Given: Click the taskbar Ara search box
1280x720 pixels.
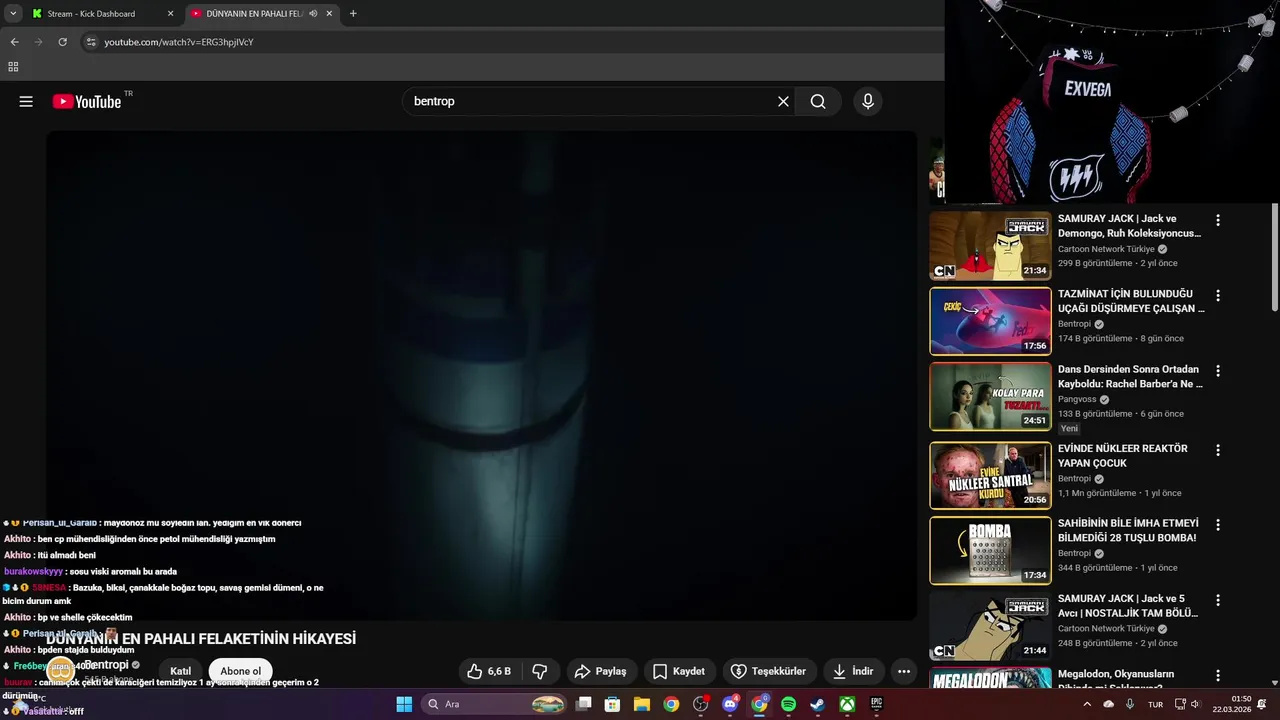Looking at the screenshot, I should pos(496,704).
